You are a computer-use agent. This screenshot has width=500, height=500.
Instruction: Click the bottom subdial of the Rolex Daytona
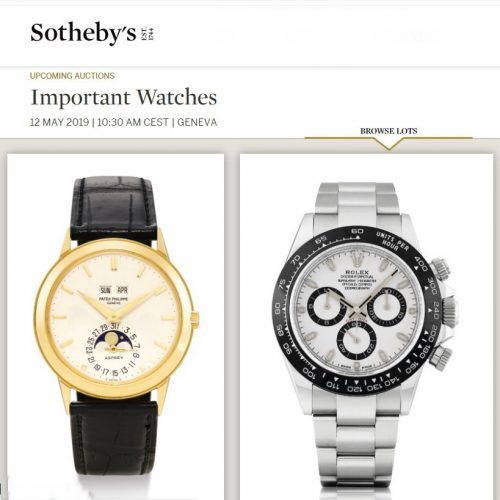point(356,341)
